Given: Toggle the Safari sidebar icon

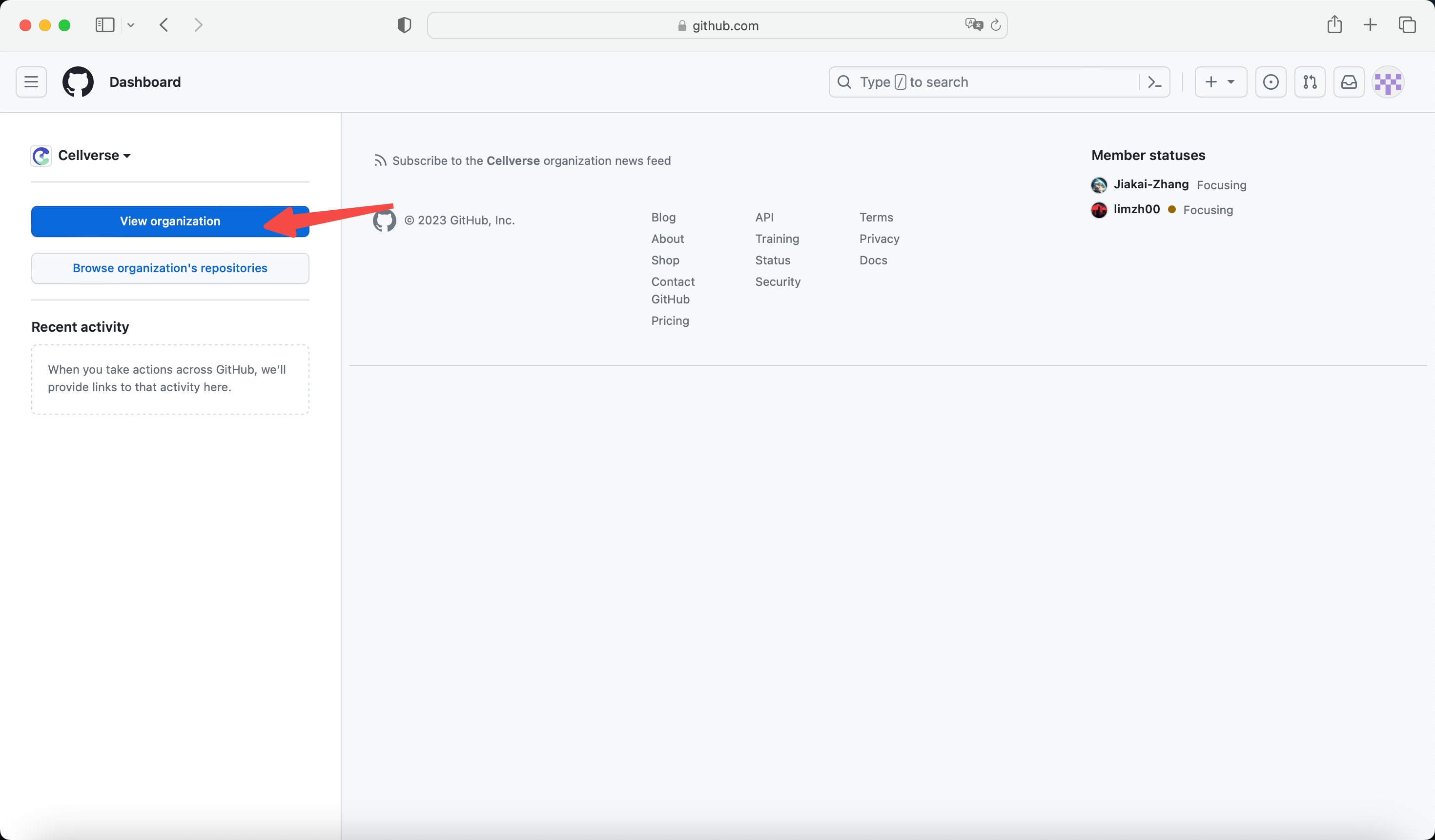Looking at the screenshot, I should click(105, 25).
